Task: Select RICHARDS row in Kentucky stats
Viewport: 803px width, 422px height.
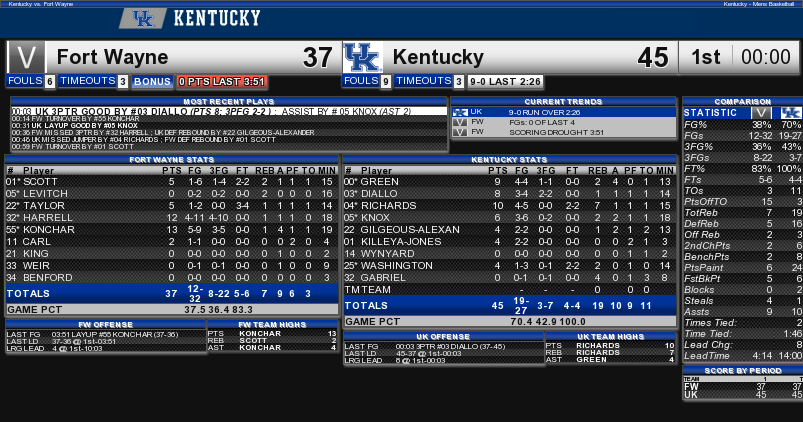Action: click(509, 205)
